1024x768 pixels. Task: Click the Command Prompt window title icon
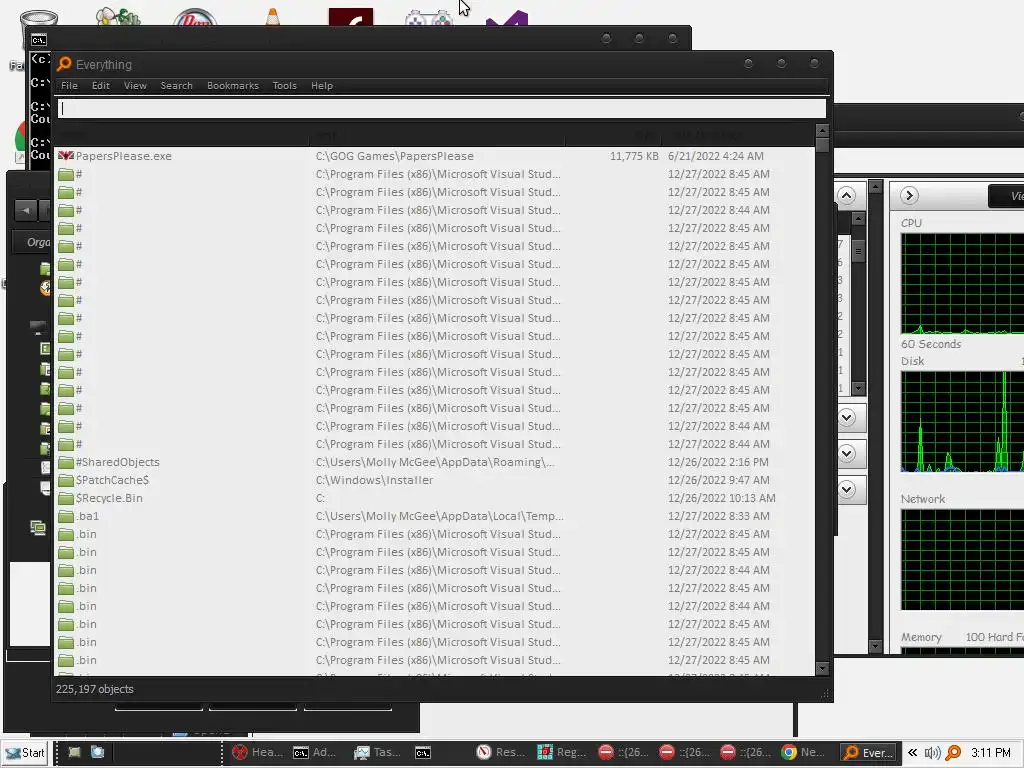click(x=39, y=40)
